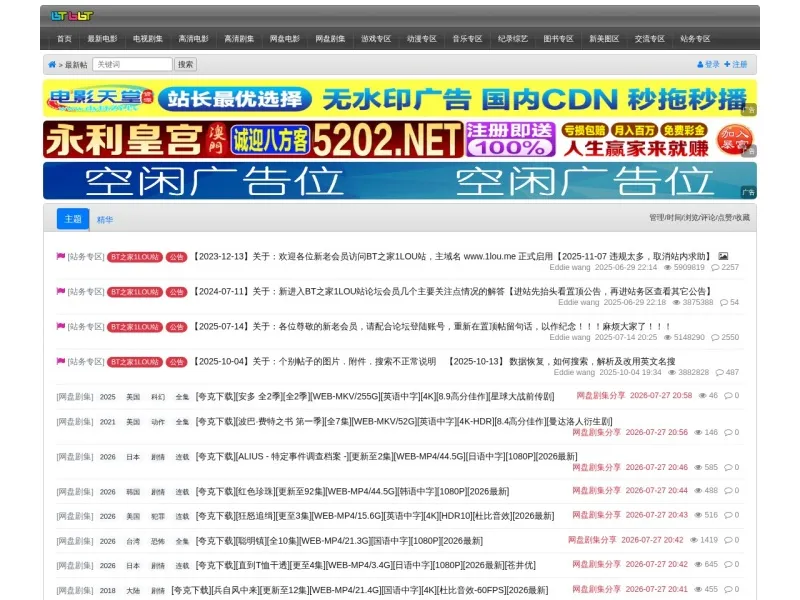The image size is (800, 600).
Task: Open the 安多 全2季 thread
Action: [x=375, y=396]
